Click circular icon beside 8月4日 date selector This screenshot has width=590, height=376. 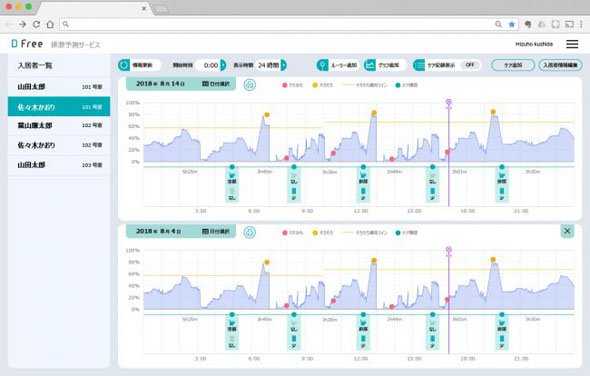(249, 232)
